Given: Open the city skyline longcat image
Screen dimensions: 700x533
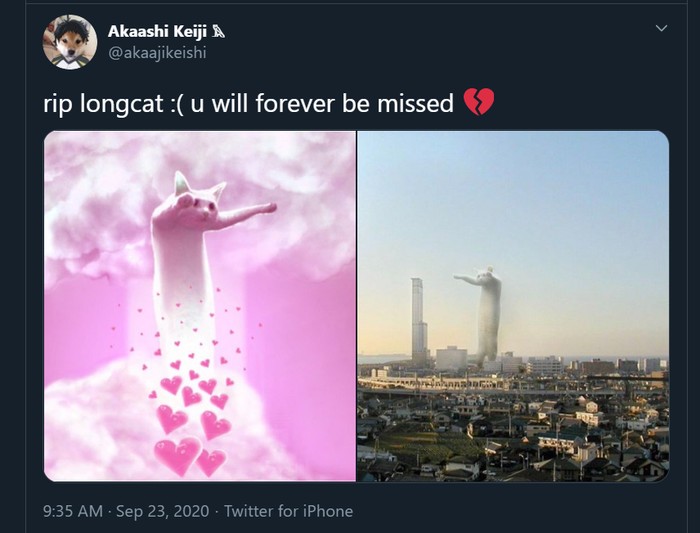Looking at the screenshot, I should 513,306.
